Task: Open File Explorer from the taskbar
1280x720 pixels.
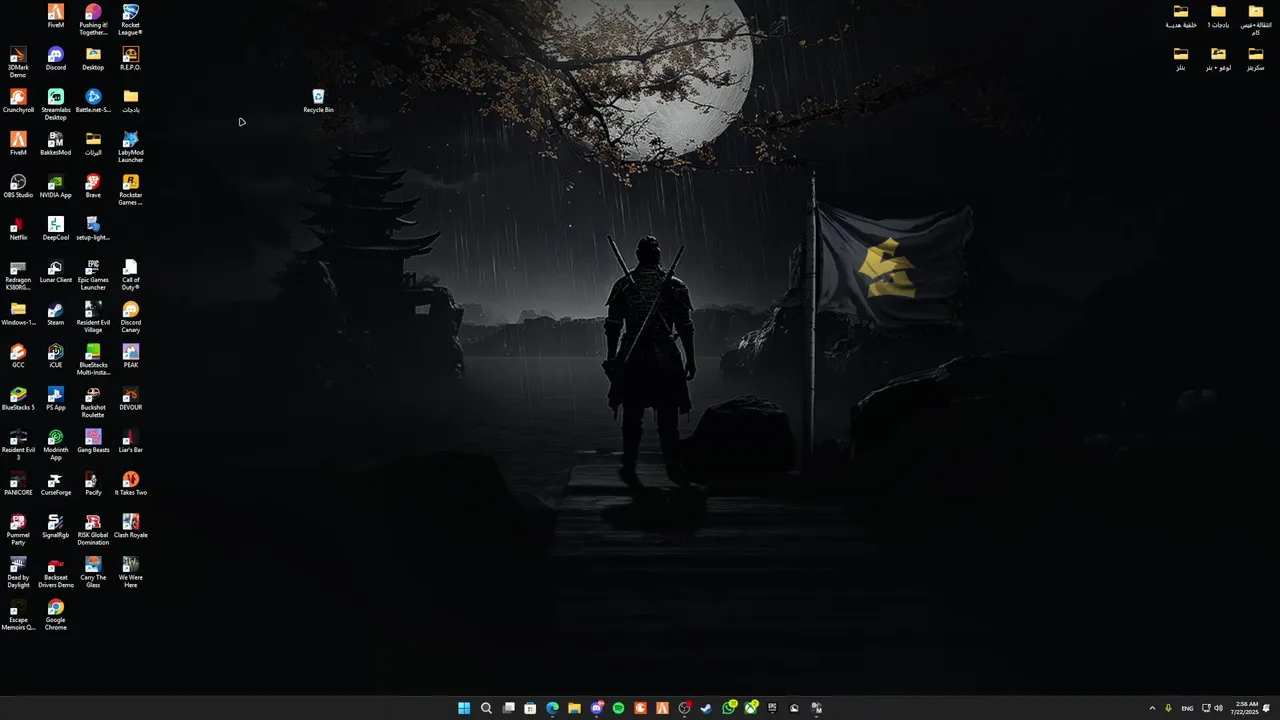Action: tap(574, 708)
